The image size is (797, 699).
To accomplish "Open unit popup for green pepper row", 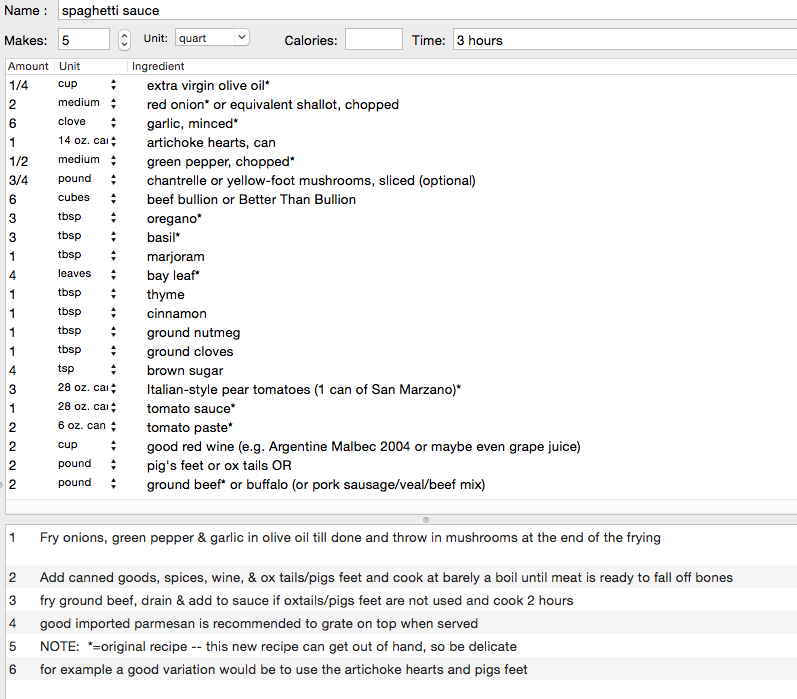I will (x=113, y=161).
